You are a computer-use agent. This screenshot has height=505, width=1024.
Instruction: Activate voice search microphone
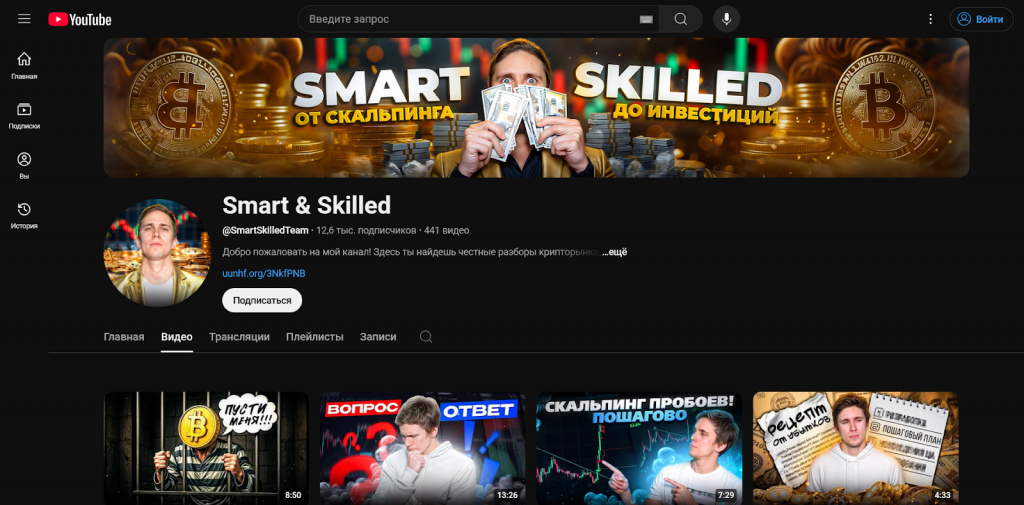click(726, 19)
